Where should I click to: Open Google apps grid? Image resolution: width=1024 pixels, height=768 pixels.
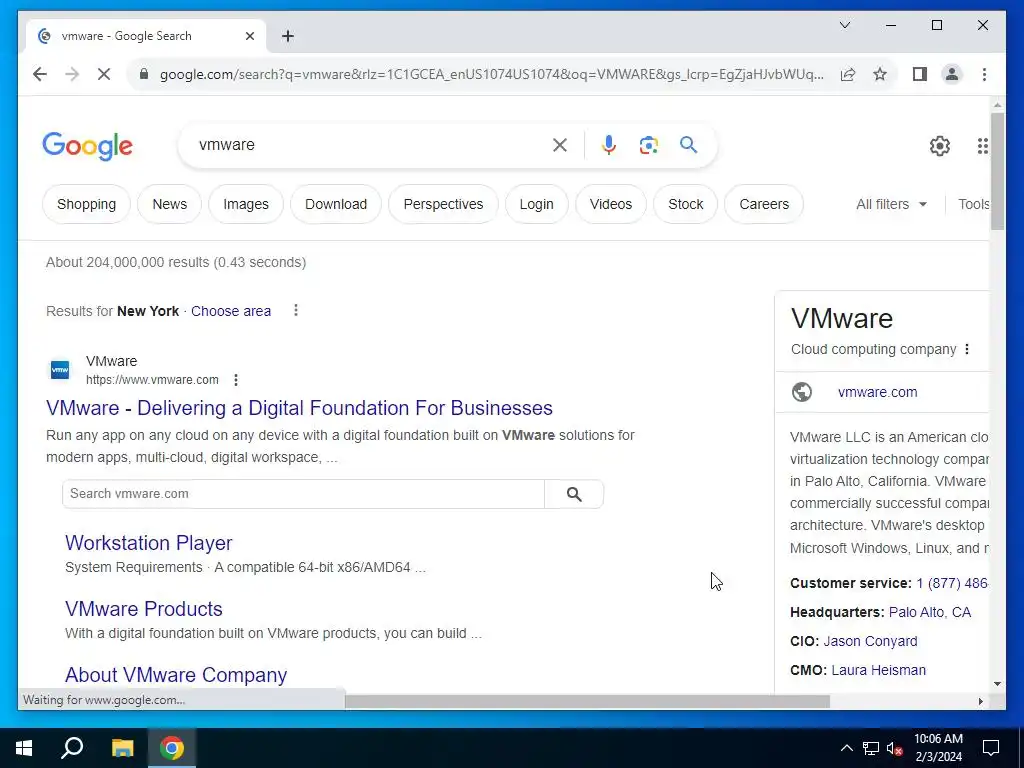tap(982, 146)
